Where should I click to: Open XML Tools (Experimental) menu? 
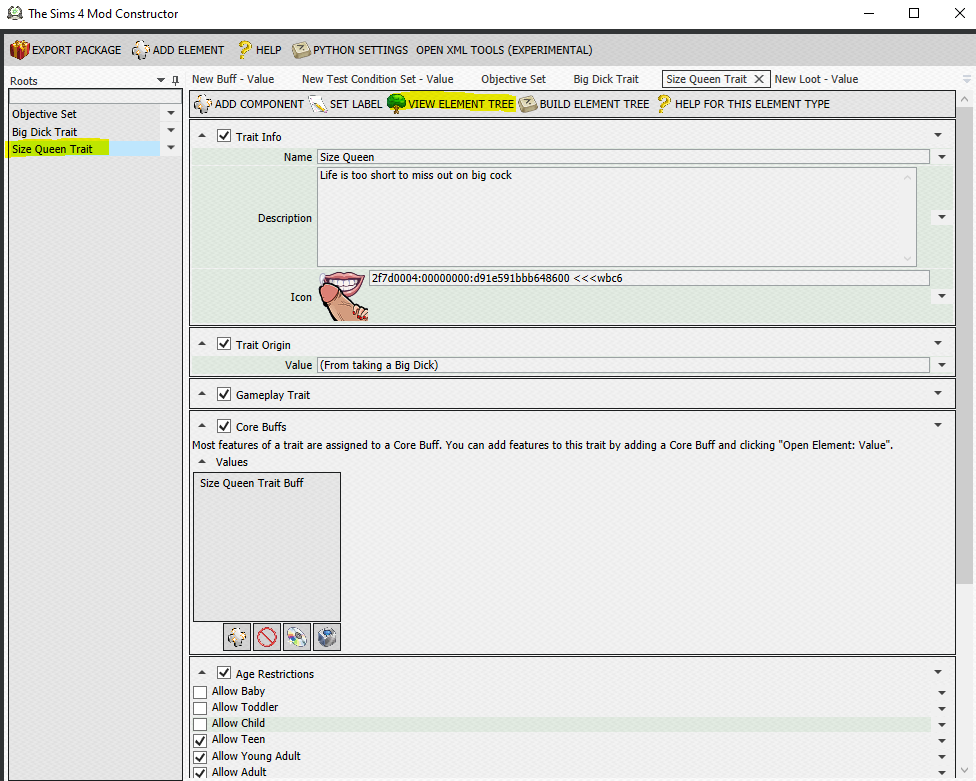click(x=504, y=50)
